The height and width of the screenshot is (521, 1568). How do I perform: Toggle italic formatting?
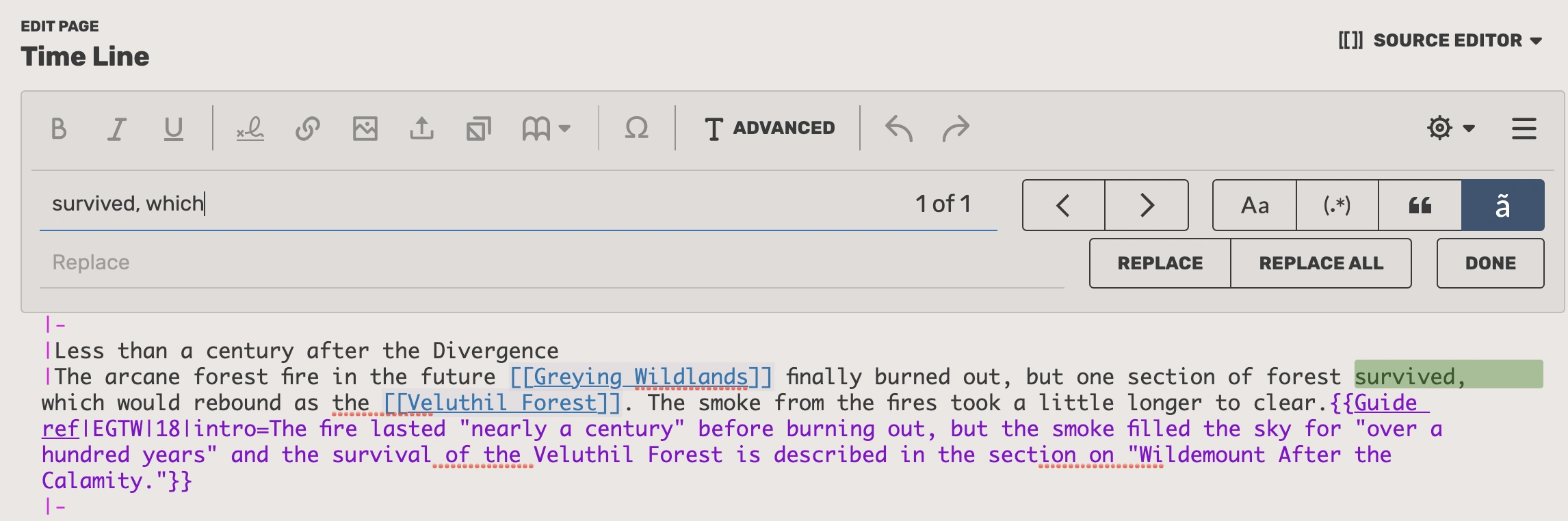tap(116, 128)
